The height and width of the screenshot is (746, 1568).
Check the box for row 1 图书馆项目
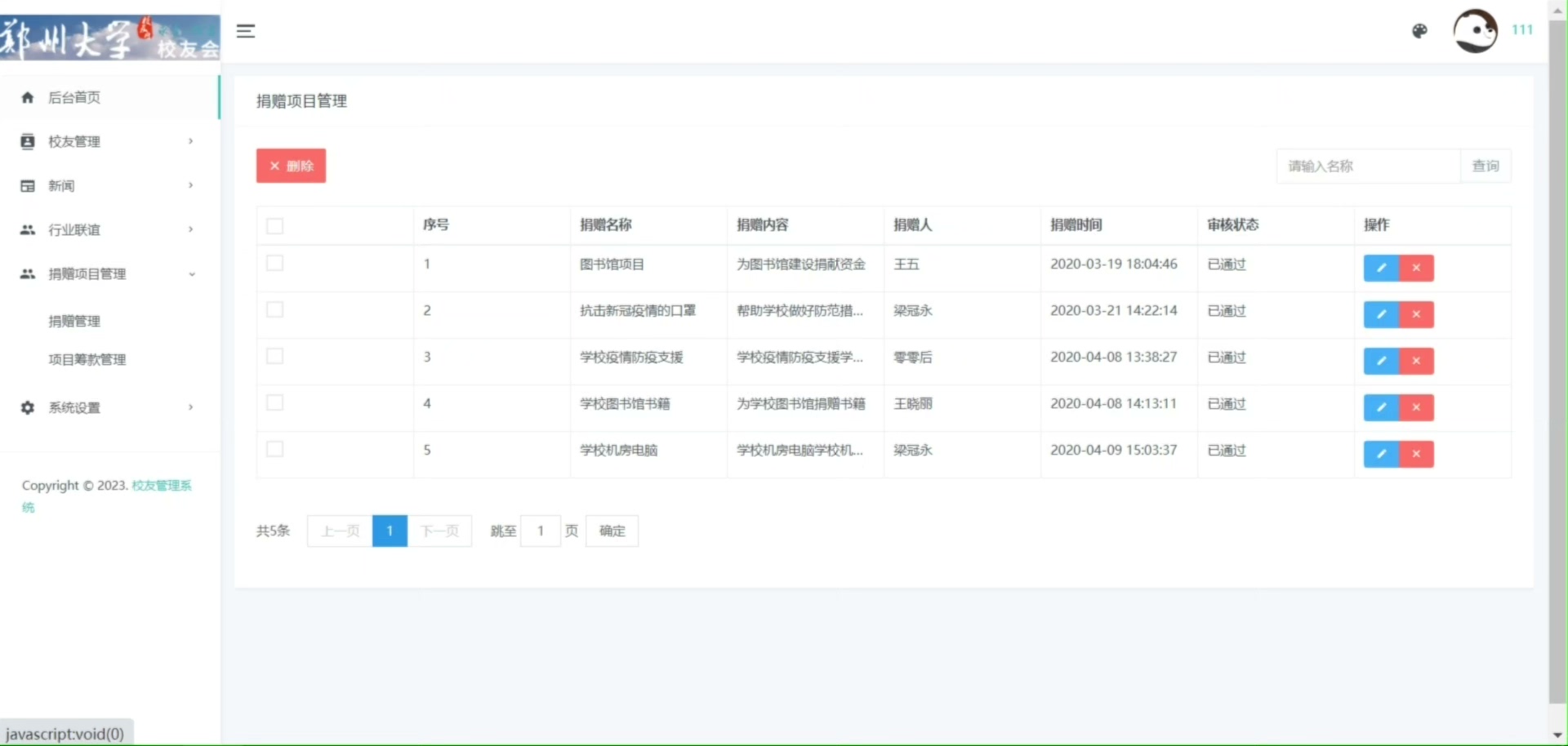pyautogui.click(x=275, y=263)
